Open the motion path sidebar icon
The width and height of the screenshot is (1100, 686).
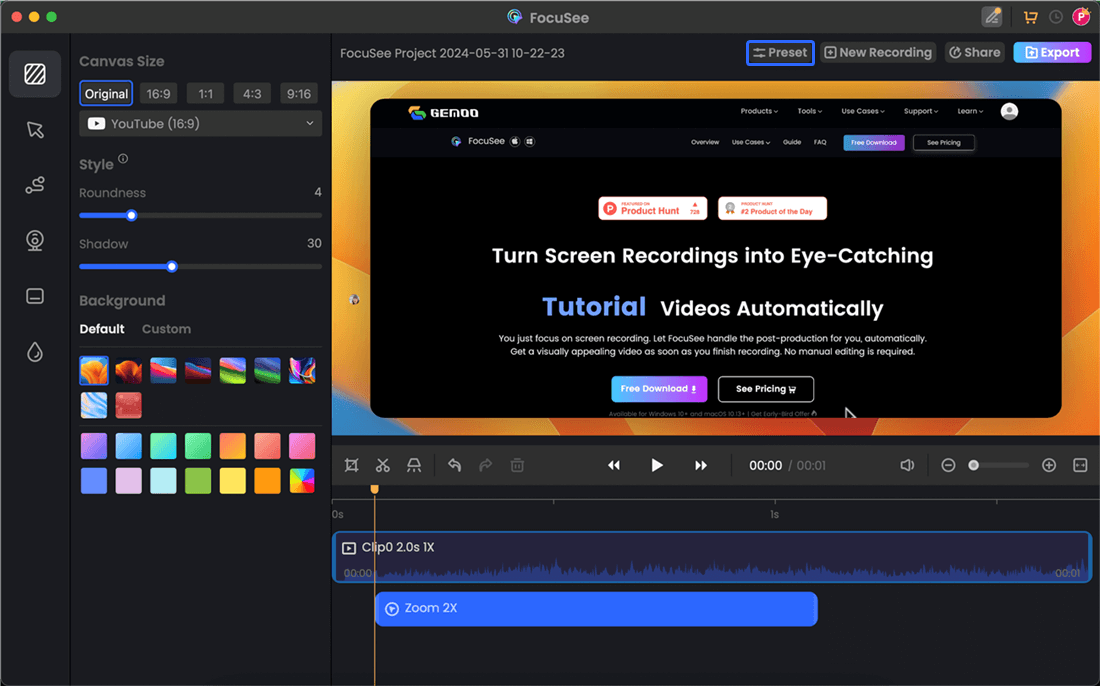tap(35, 185)
